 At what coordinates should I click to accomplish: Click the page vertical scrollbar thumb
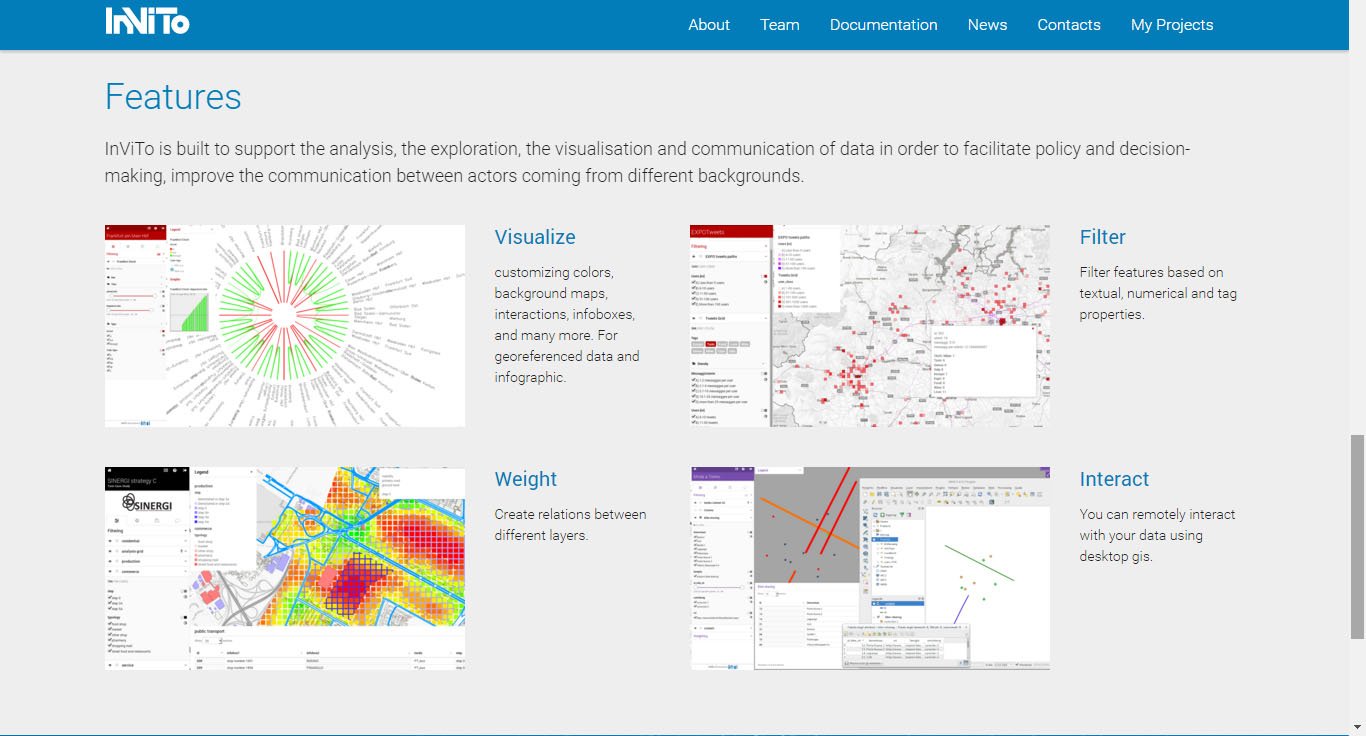[x=1357, y=536]
